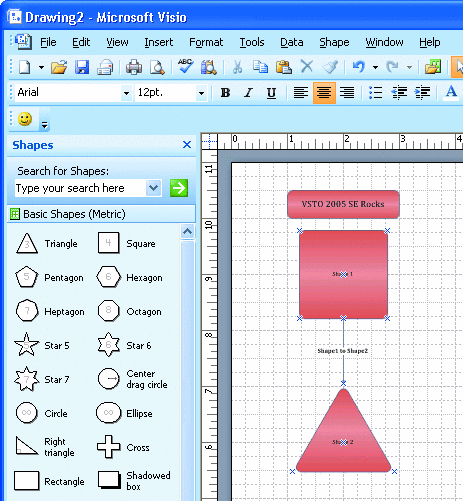Click the green search arrow button
This screenshot has height=501, width=463.
(x=179, y=188)
